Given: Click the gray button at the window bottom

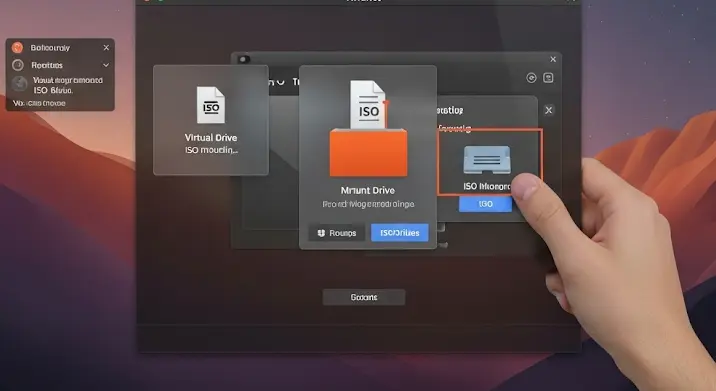Looking at the screenshot, I should (x=364, y=297).
